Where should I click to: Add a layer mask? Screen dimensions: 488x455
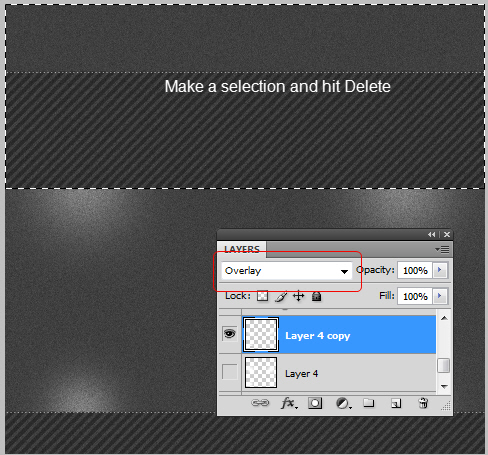click(x=315, y=403)
